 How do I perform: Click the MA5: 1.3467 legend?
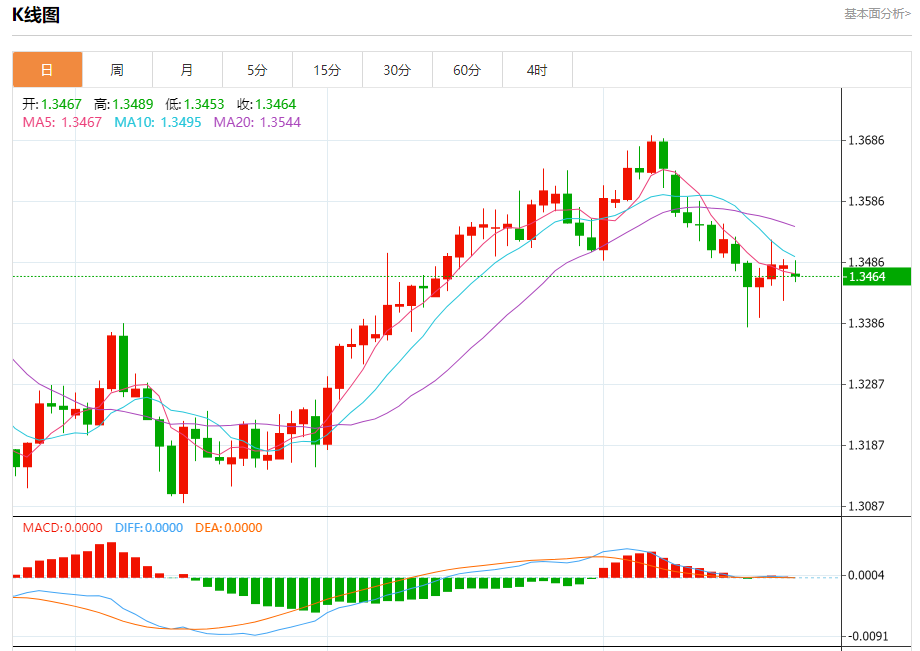(x=62, y=122)
